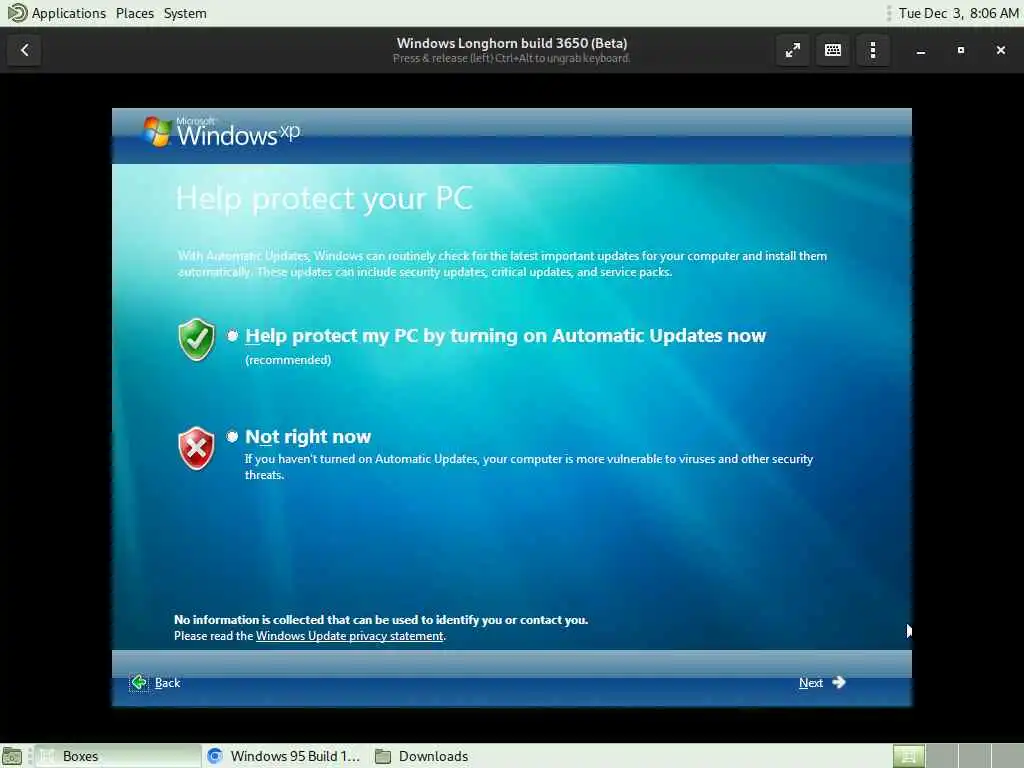1024x768 pixels.
Task: Switch to Downloads taskbar item
Action: [423, 756]
